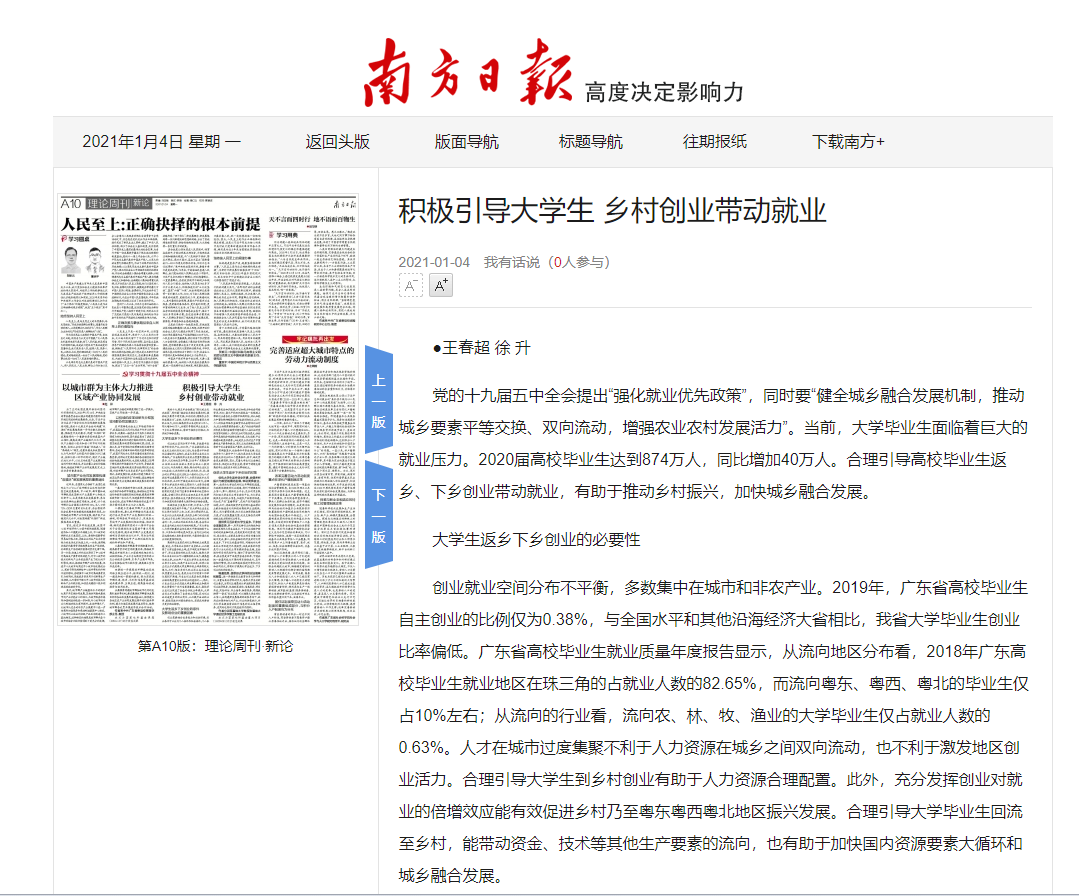Go to previous page with 上一版 arrow
The image size is (1079, 896).
click(x=379, y=400)
